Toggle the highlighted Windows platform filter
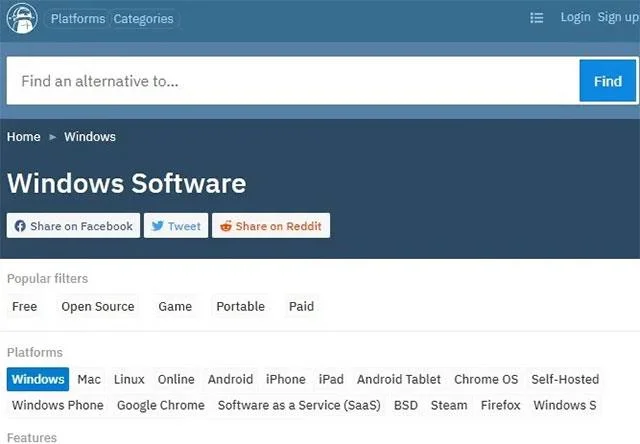Screen dimensions: 640x444 [x=38, y=379]
